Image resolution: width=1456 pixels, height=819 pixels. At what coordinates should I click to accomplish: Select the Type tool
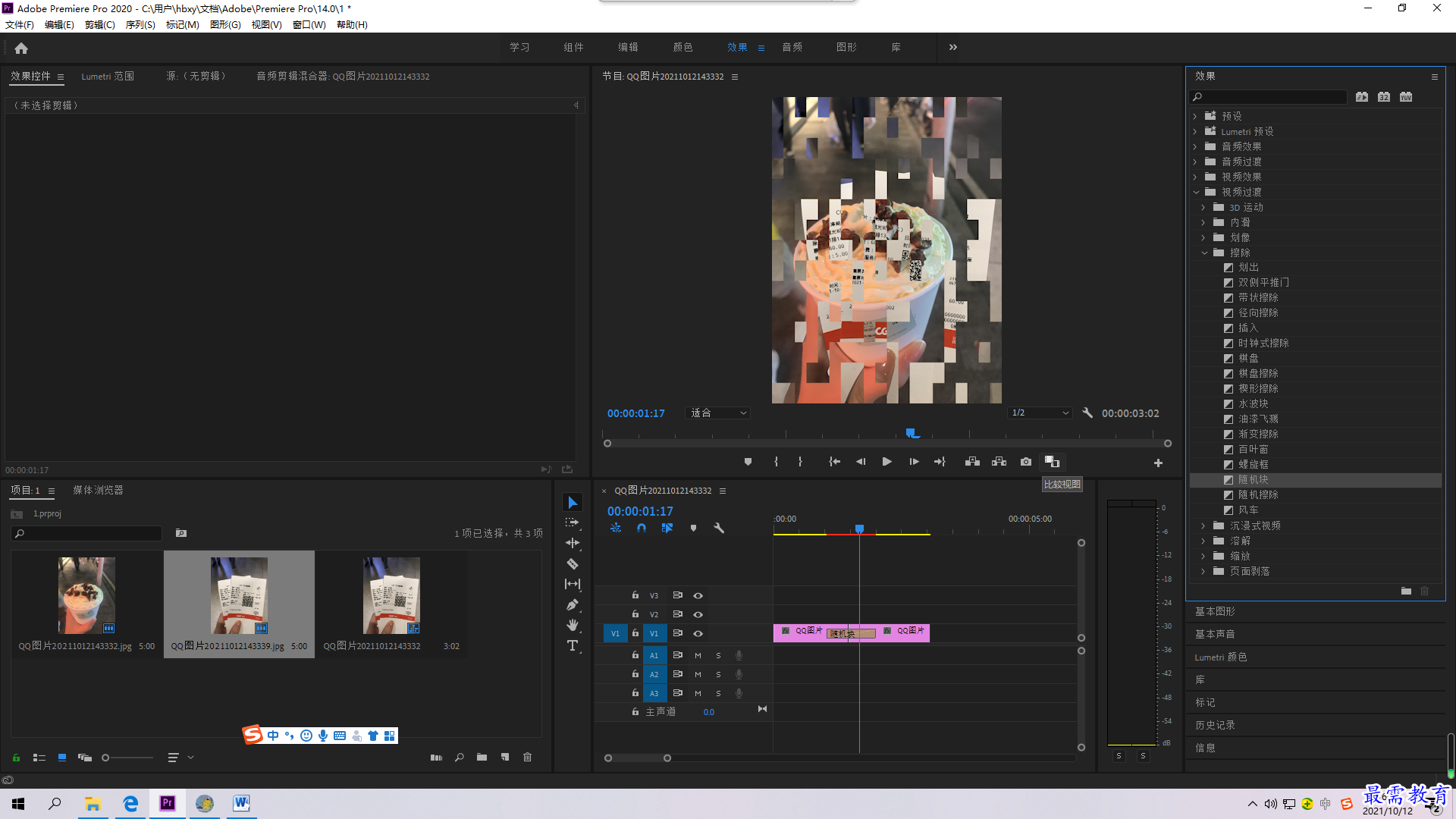click(x=573, y=645)
